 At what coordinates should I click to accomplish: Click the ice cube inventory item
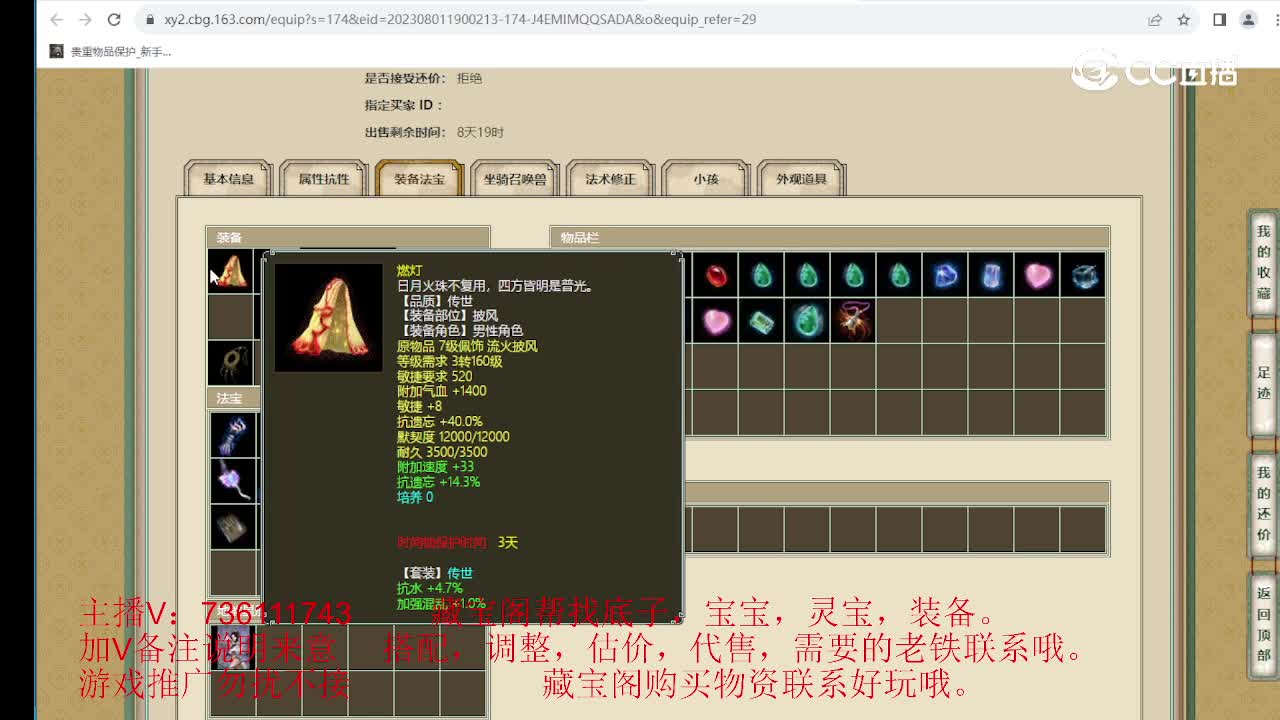pos(1083,275)
